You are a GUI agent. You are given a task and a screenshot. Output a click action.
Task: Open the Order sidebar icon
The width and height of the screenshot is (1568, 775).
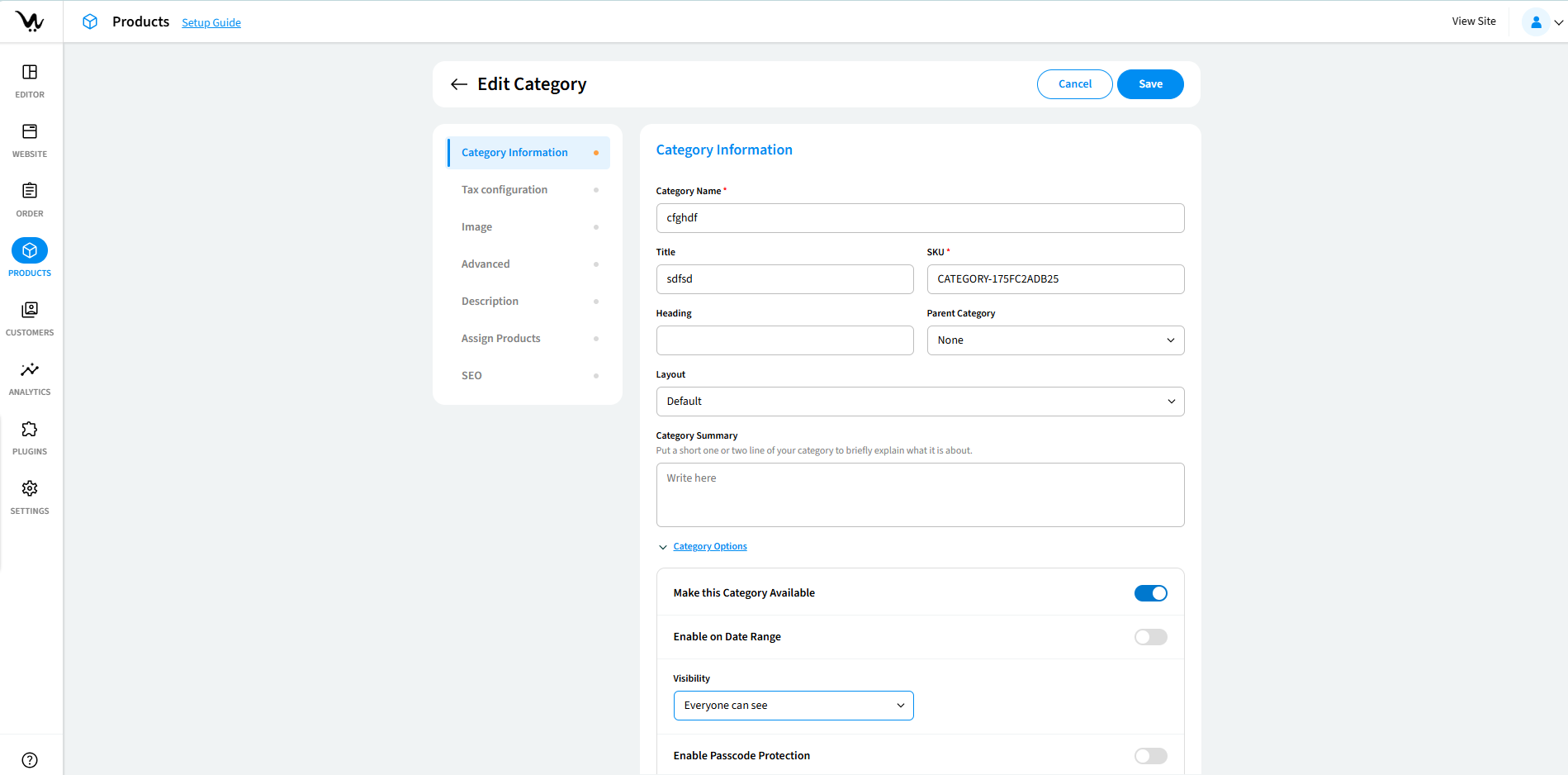point(30,192)
